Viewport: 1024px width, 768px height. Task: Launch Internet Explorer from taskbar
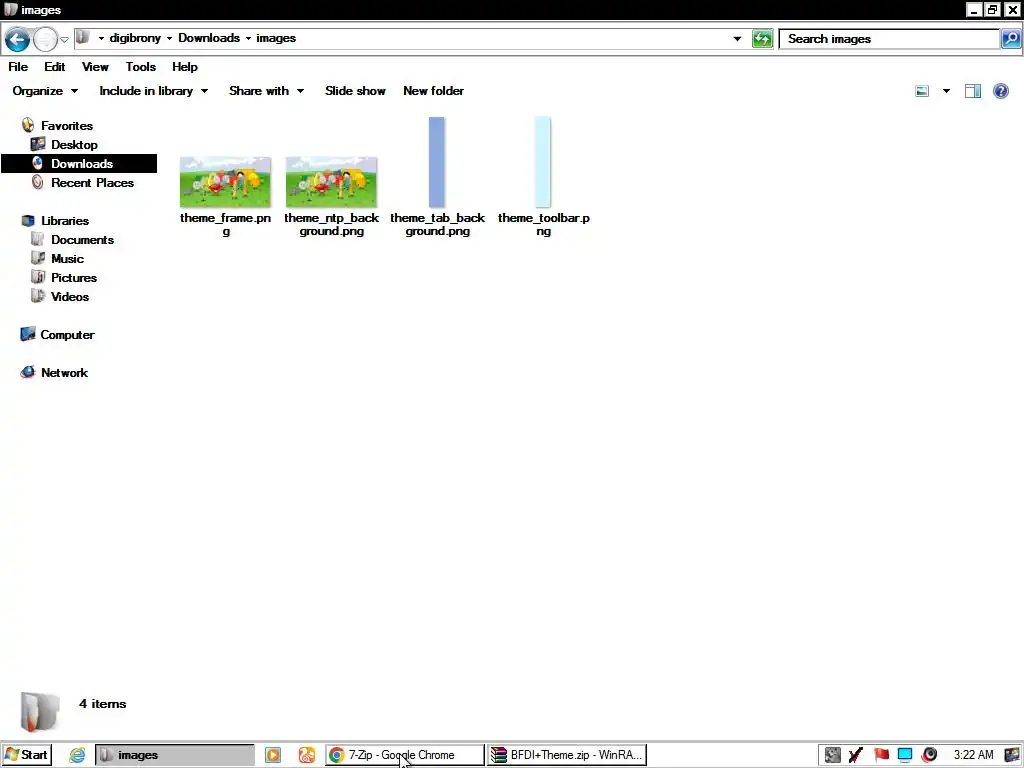77,755
